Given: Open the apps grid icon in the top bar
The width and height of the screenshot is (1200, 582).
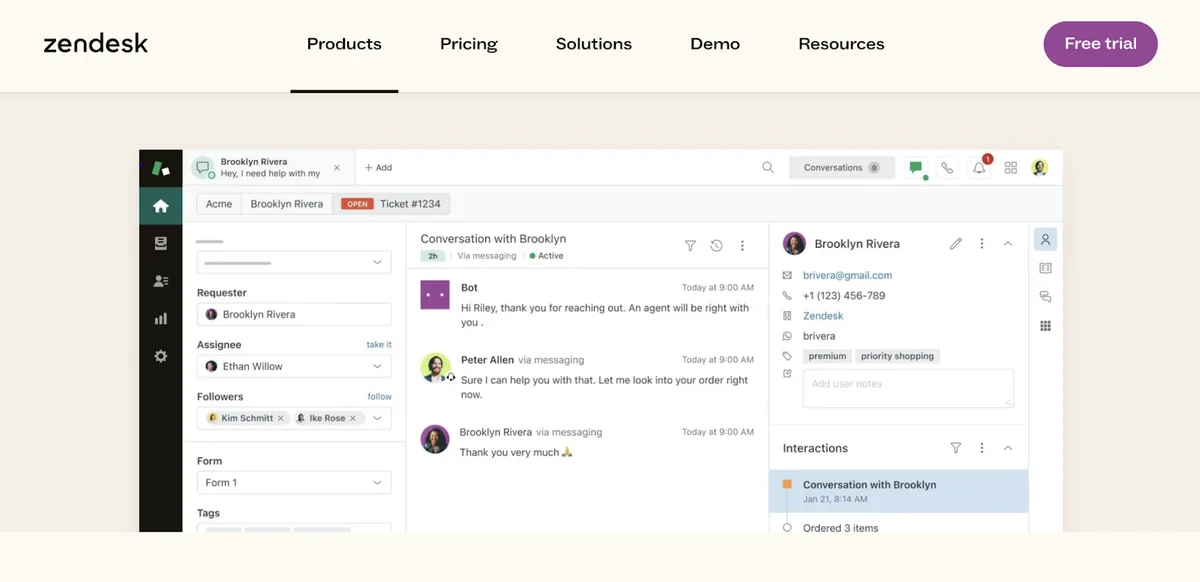Looking at the screenshot, I should point(1011,168).
